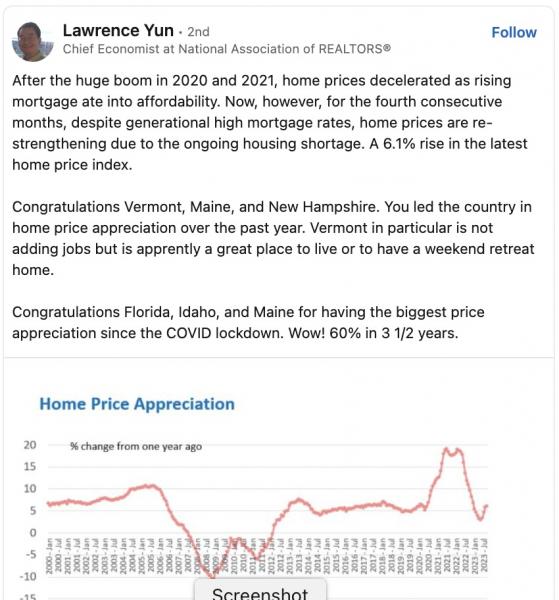Open the Lawrence Yun name link
Screen dimensions: 559x600
click(x=118, y=31)
